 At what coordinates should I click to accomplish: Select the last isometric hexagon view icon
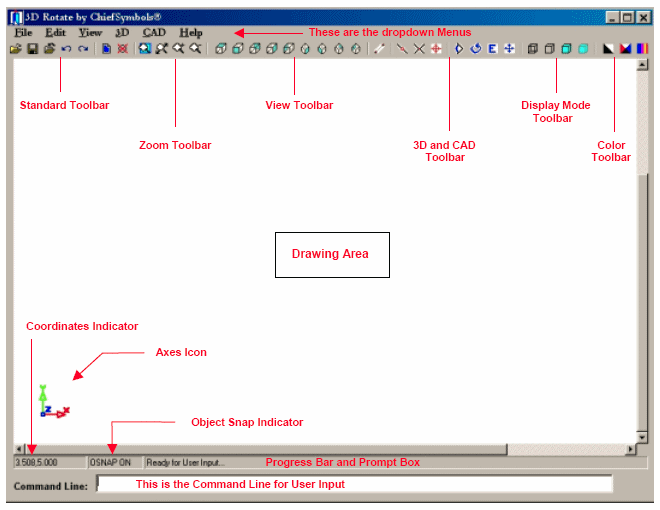[x=356, y=49]
